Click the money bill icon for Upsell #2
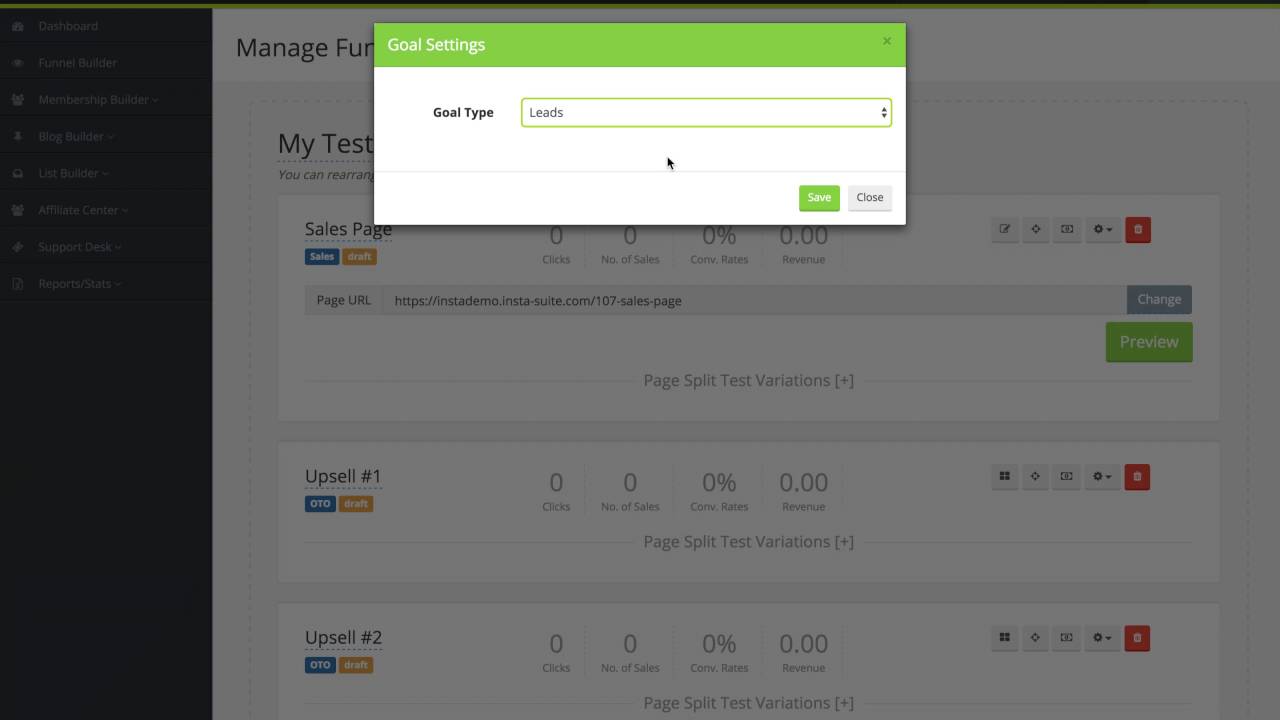This screenshot has height=720, width=1280. pos(1067,638)
